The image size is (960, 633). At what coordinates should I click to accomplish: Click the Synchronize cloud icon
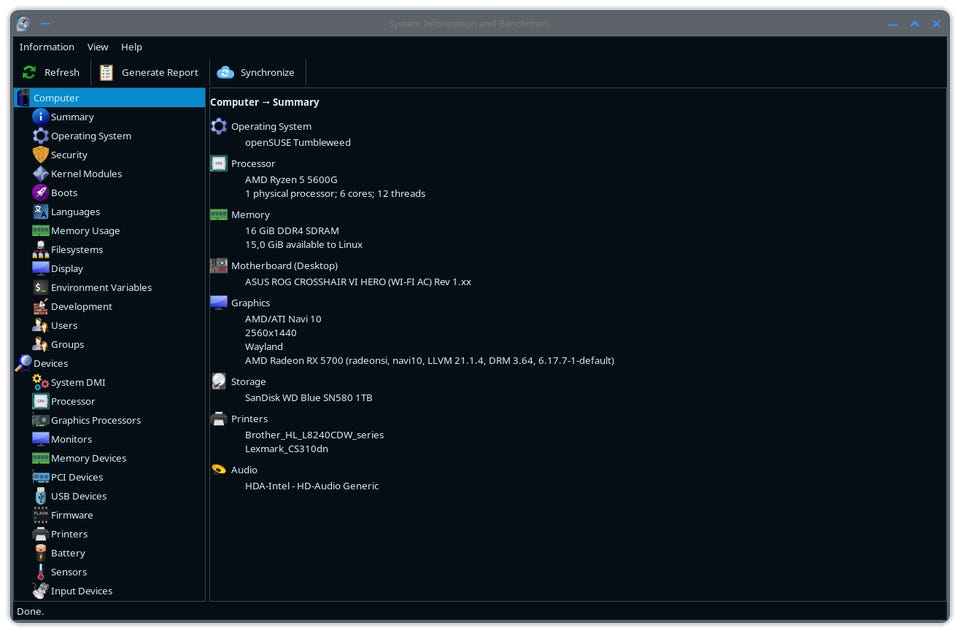225,72
